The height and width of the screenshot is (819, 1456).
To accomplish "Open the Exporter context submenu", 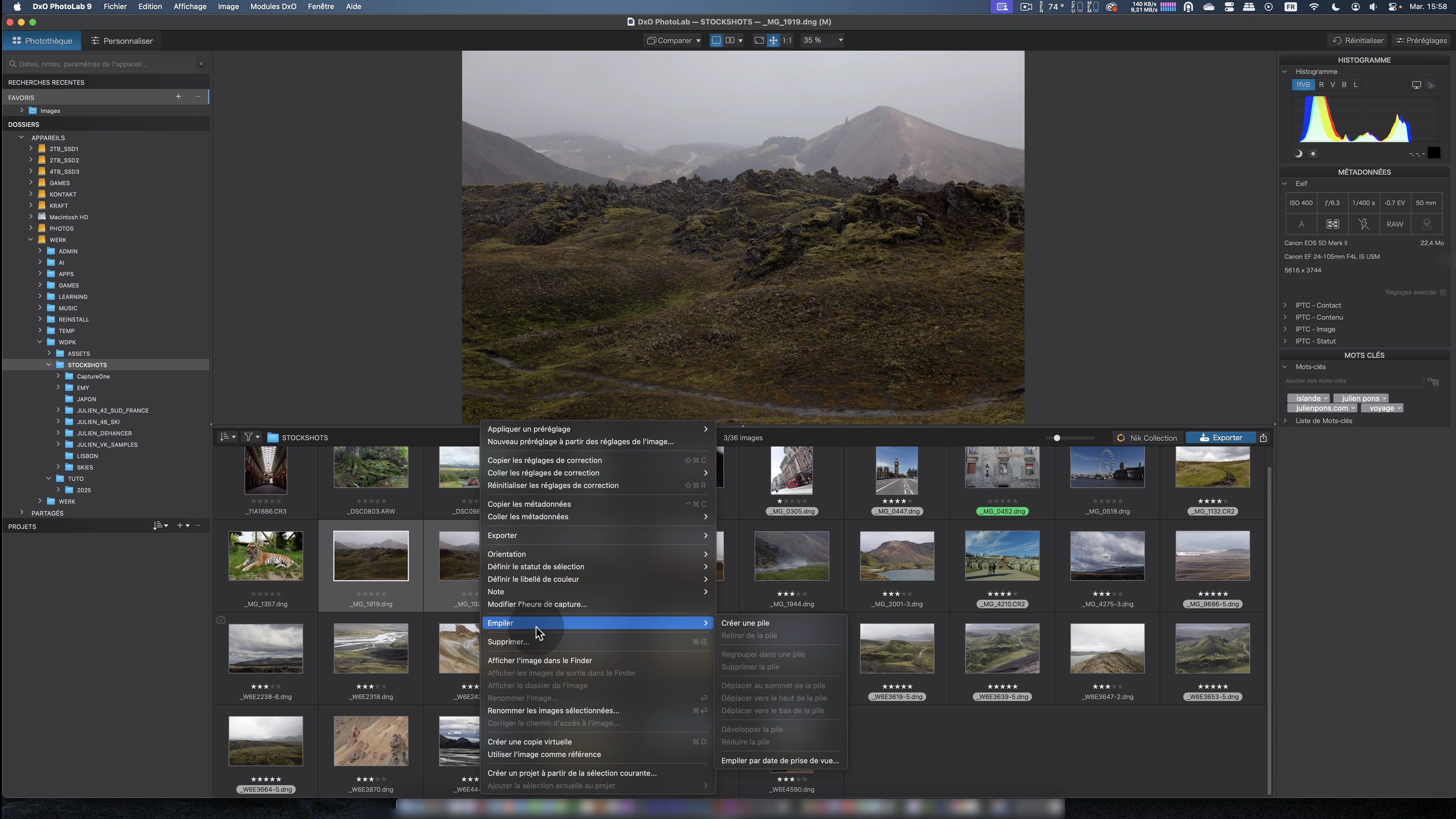I will (597, 535).
